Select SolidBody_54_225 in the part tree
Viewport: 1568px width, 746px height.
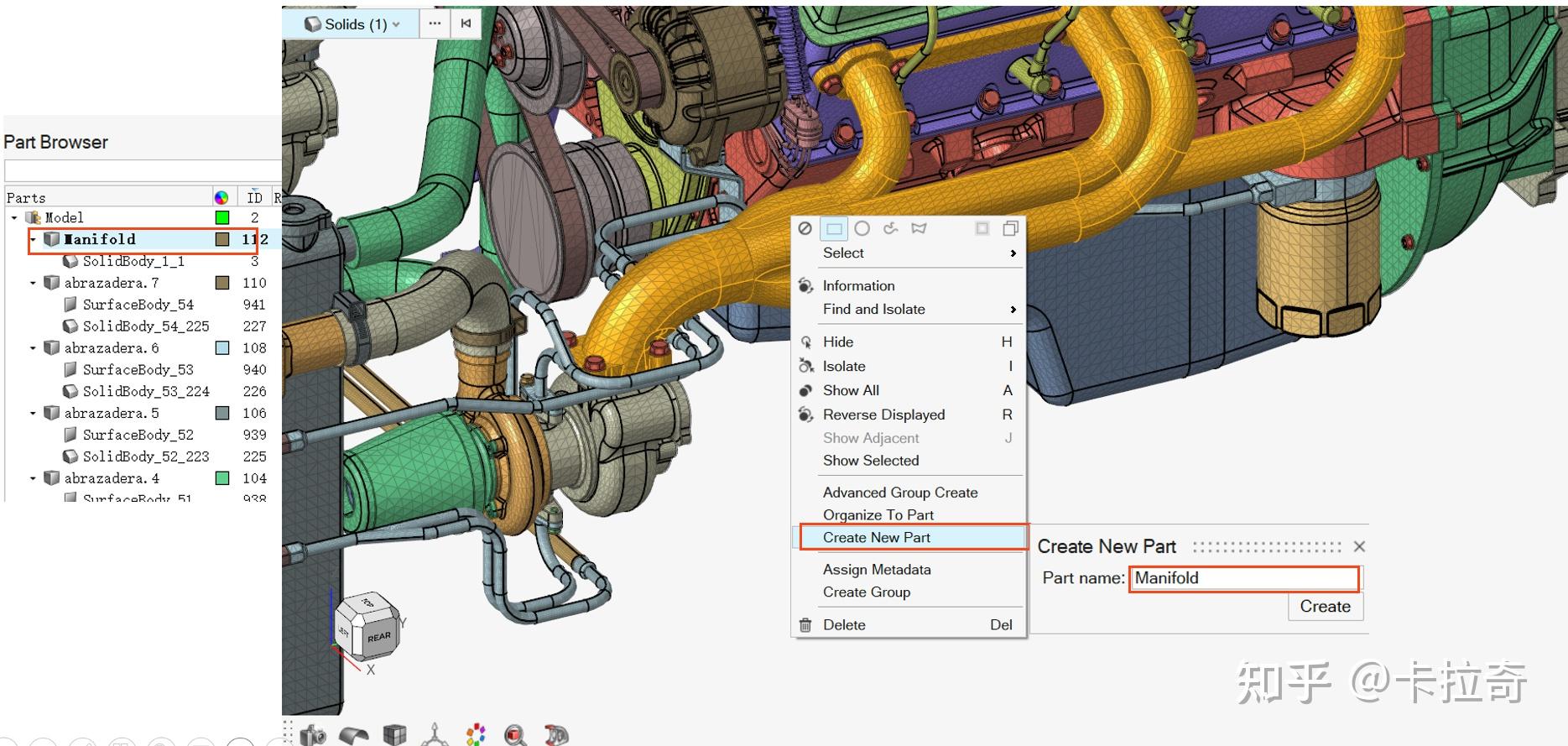[146, 326]
